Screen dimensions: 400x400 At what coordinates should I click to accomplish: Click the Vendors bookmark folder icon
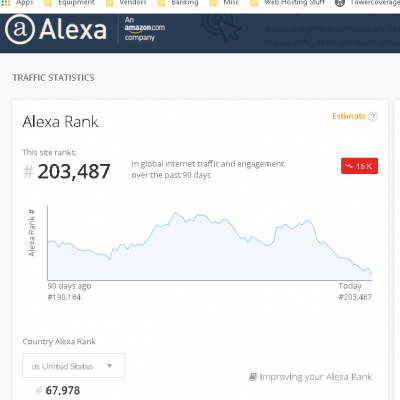point(109,3)
